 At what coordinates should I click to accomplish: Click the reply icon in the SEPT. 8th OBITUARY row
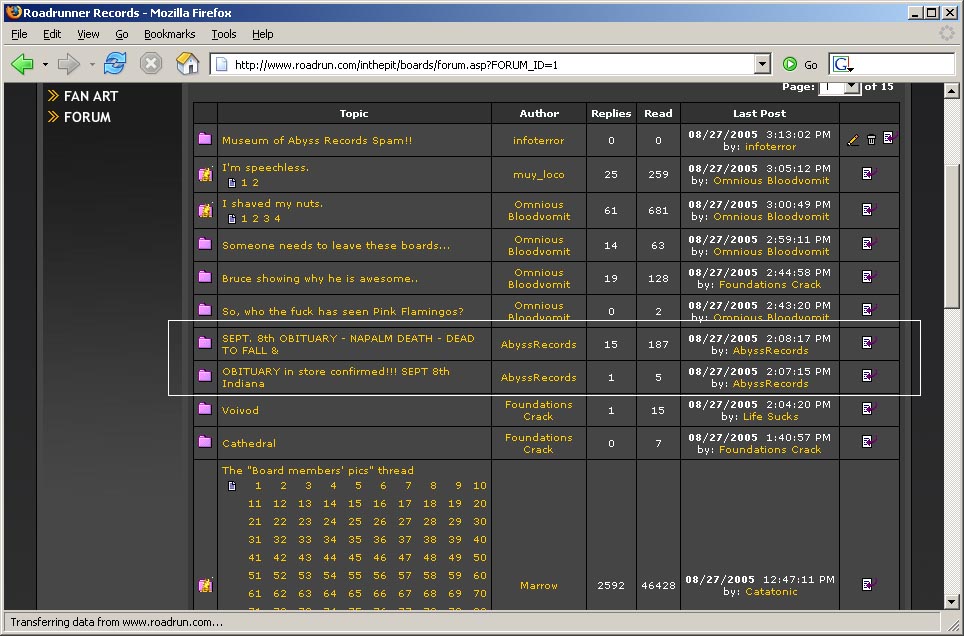point(869,343)
